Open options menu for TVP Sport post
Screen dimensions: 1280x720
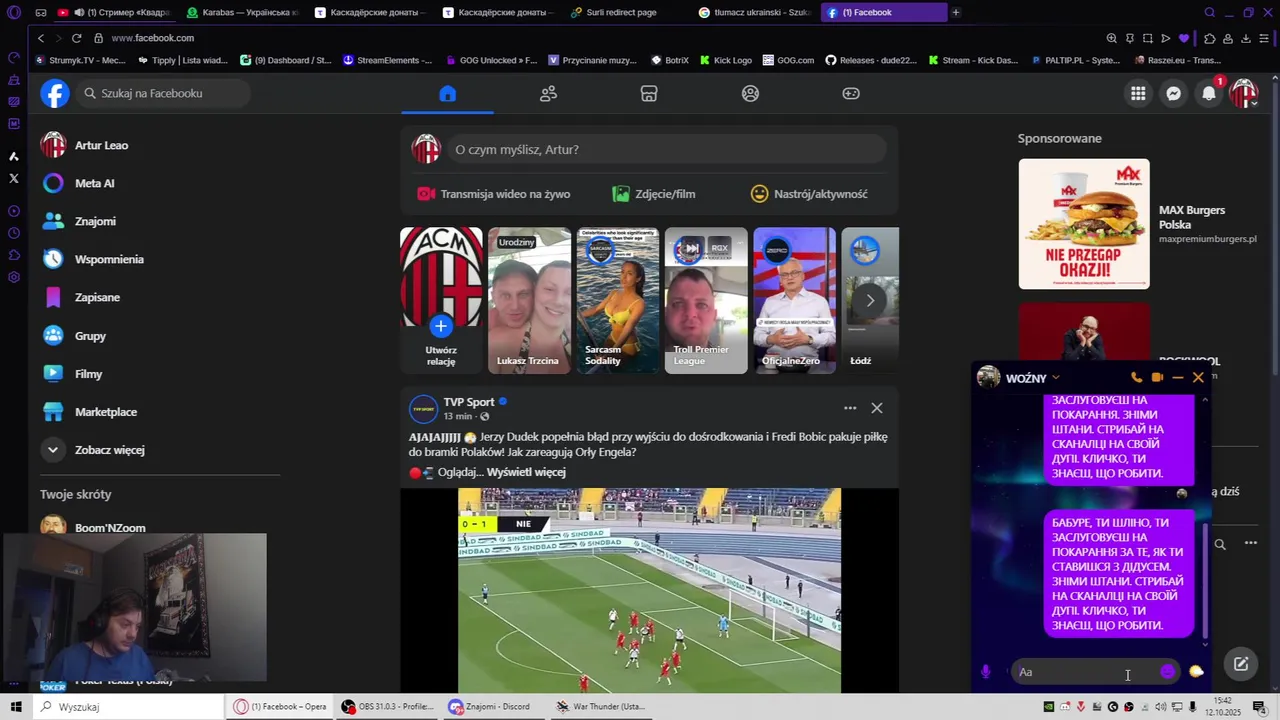pos(850,408)
